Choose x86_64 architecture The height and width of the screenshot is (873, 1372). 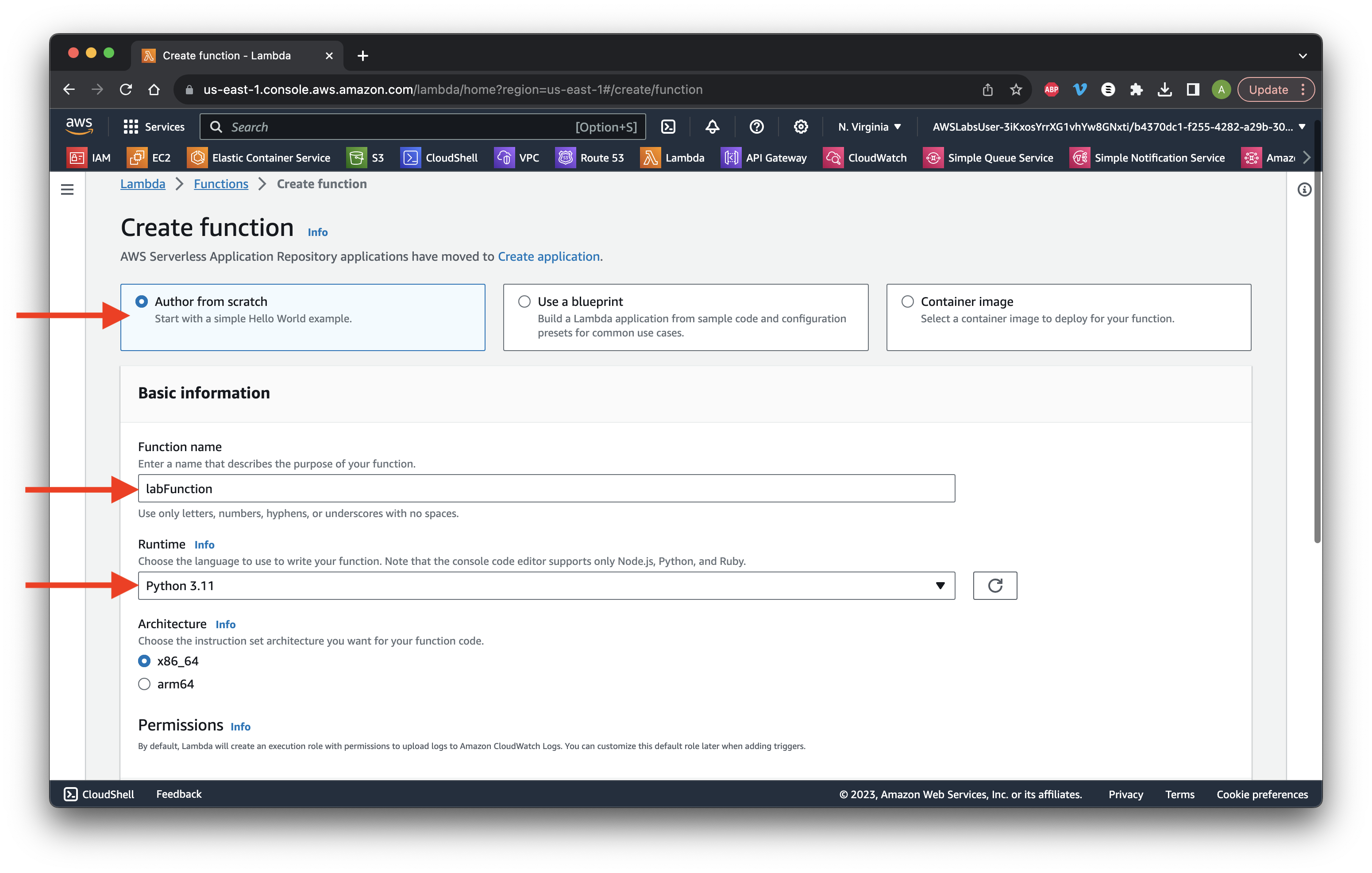tap(144, 661)
